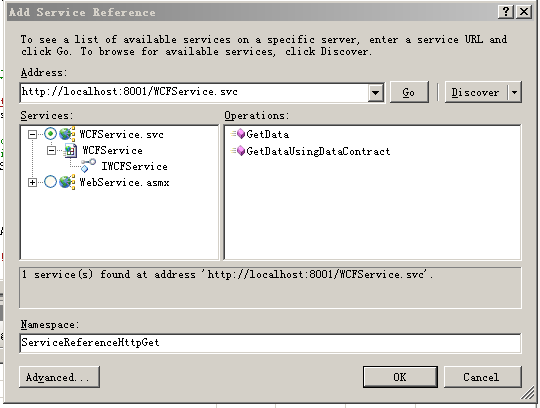This screenshot has width=540, height=408.
Task: Select the WebService.asmx radio button
Action: 50,182
